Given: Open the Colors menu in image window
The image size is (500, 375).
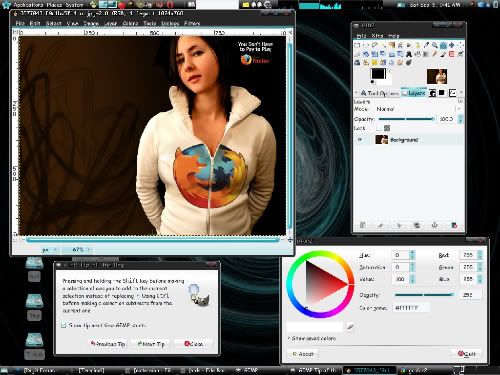Looking at the screenshot, I should click(130, 23).
